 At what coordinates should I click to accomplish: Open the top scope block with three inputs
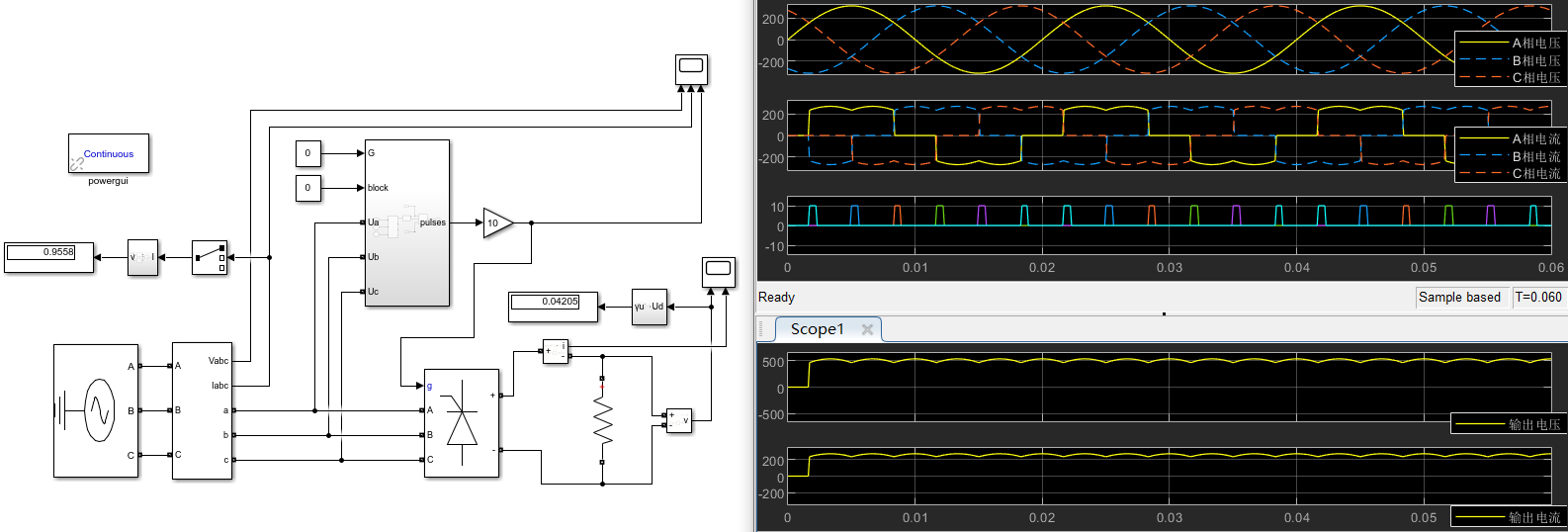click(x=691, y=68)
